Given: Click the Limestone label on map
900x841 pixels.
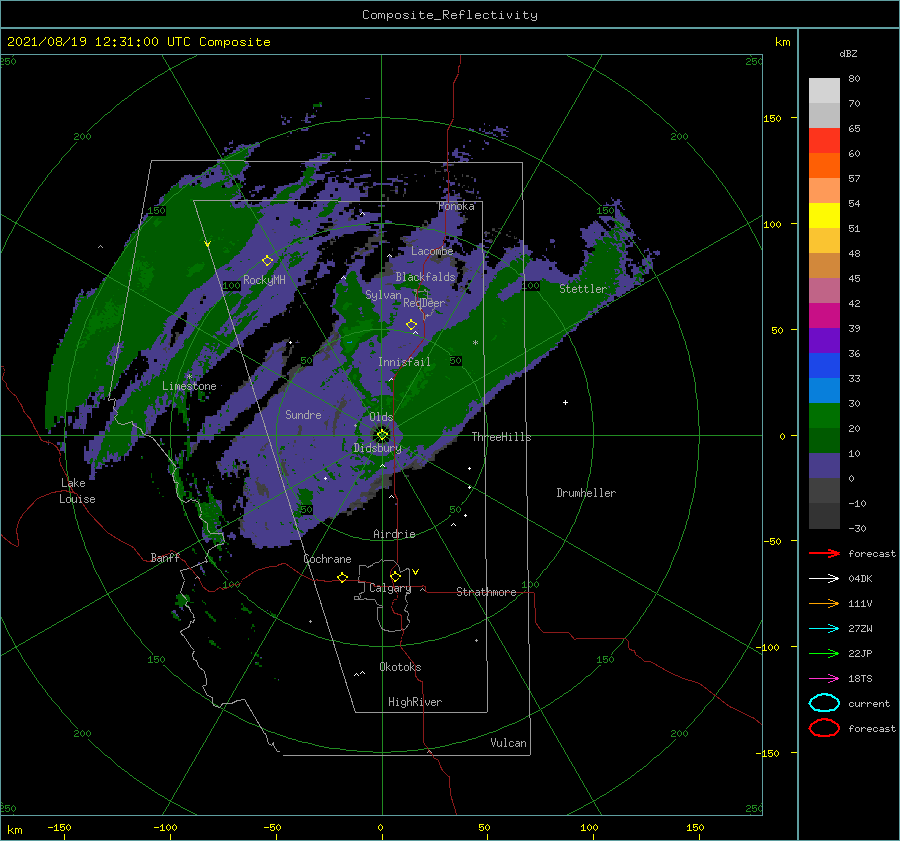Looking at the screenshot, I should pyautogui.click(x=189, y=386).
